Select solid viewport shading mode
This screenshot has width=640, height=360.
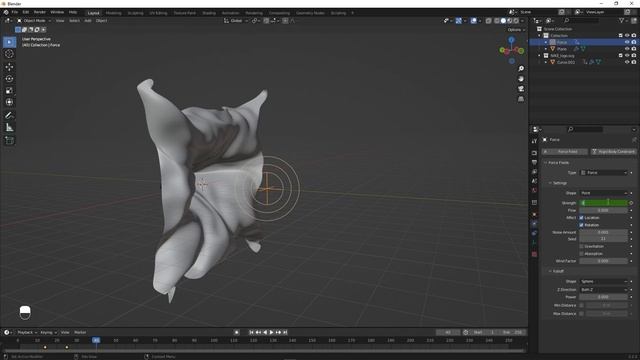click(503, 21)
